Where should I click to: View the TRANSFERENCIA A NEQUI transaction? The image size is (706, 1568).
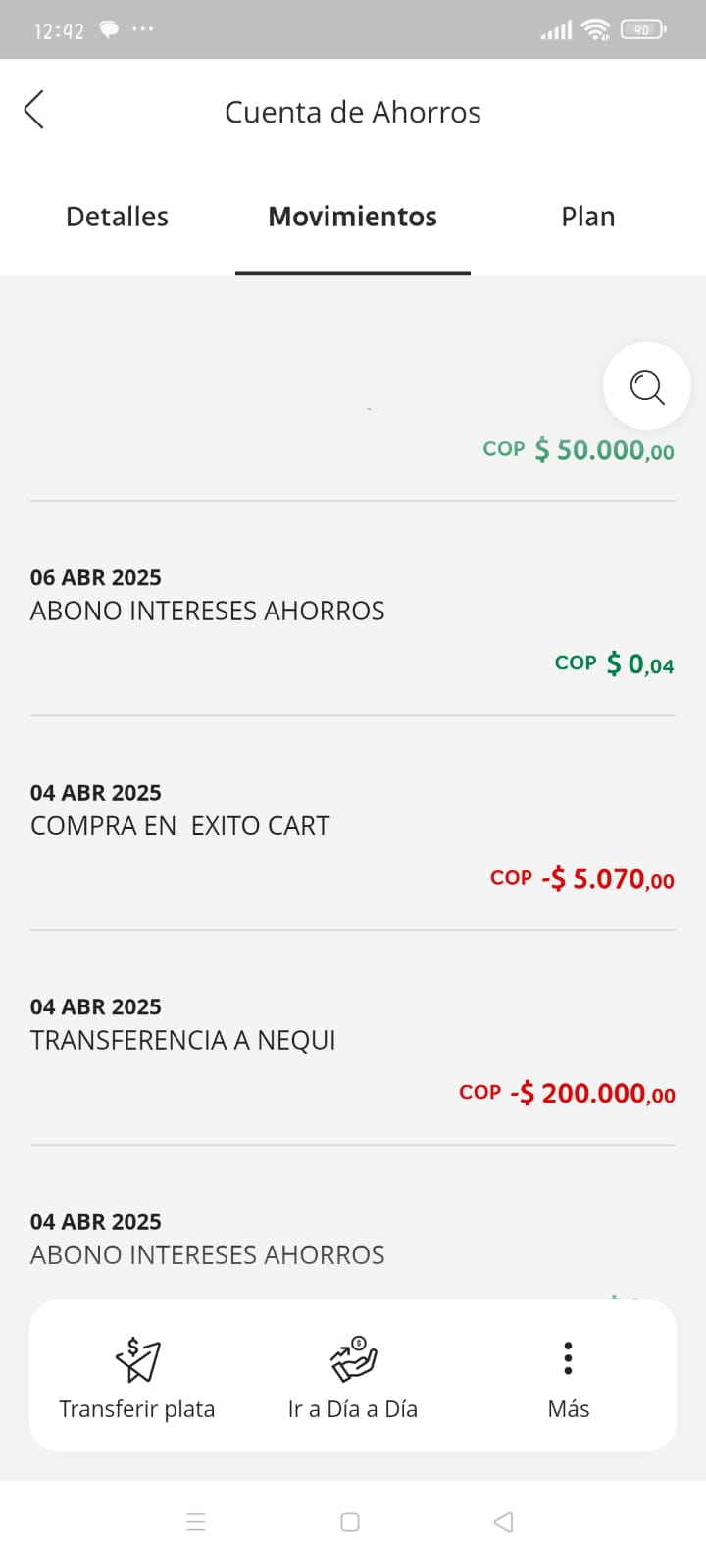(x=183, y=1040)
